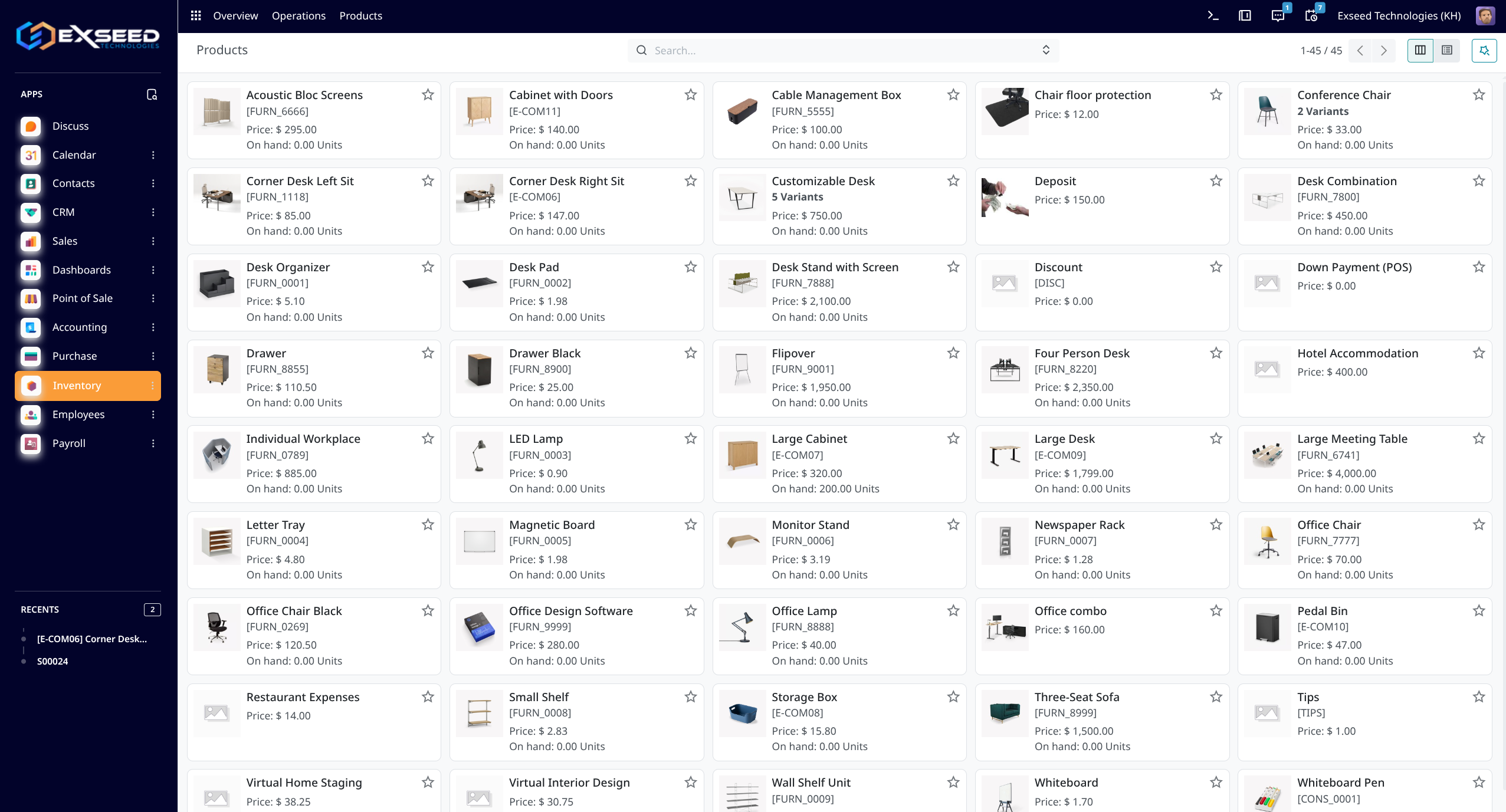
Task: Open the Operations menu
Action: point(298,16)
